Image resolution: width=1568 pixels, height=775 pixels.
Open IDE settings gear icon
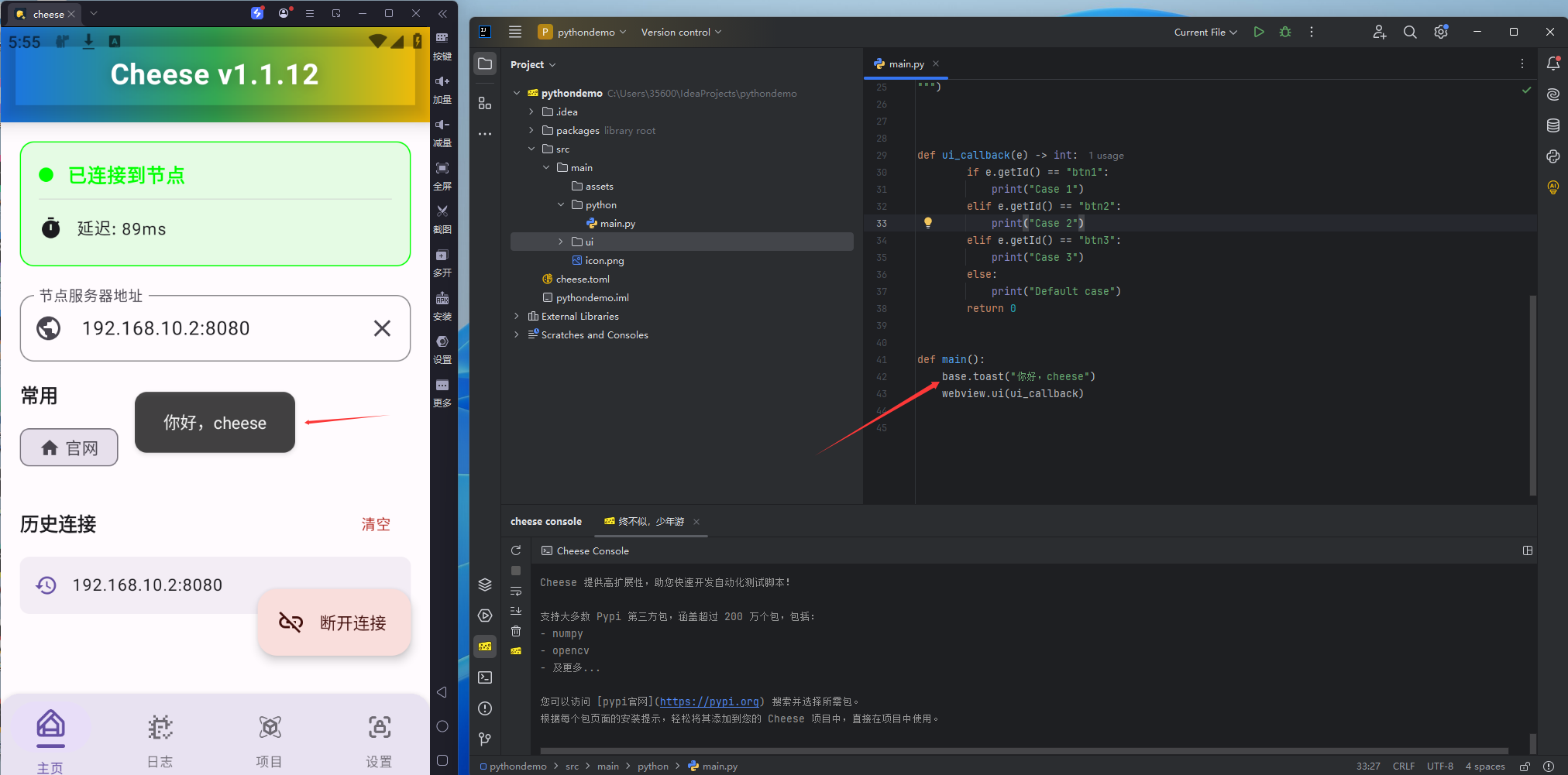click(x=1441, y=32)
